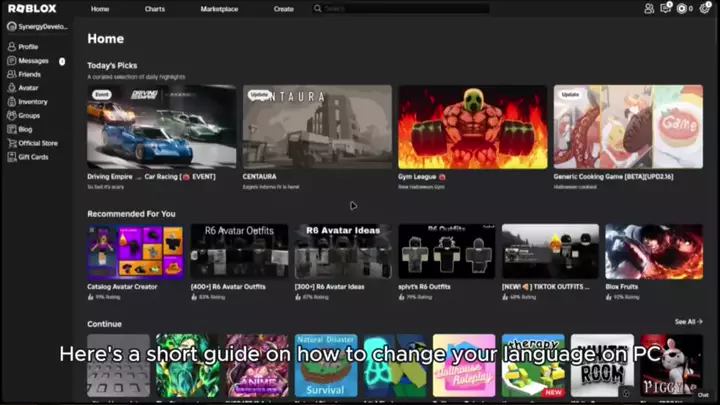
Task: Open the Catalog Avatar Creator tile
Action: click(x=135, y=251)
